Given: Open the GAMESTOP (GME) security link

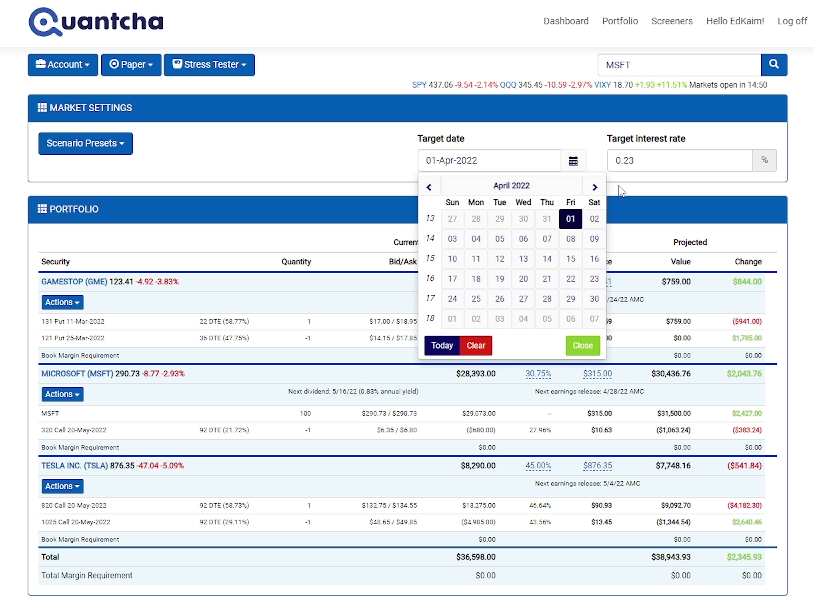Looking at the screenshot, I should (x=74, y=281).
